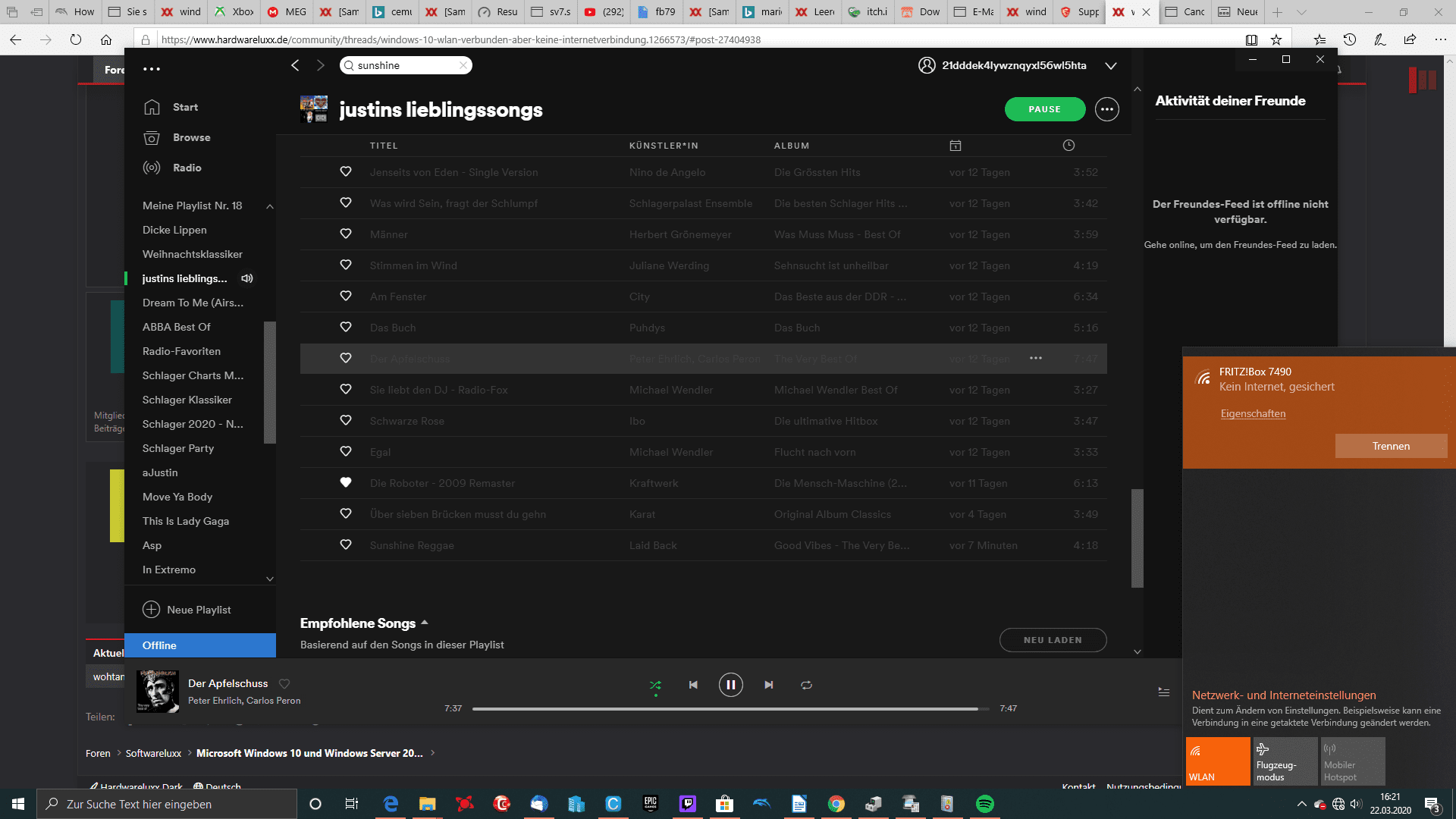This screenshot has height=819, width=1456.
Task: Clear the sunshine search text
Action: click(463, 65)
